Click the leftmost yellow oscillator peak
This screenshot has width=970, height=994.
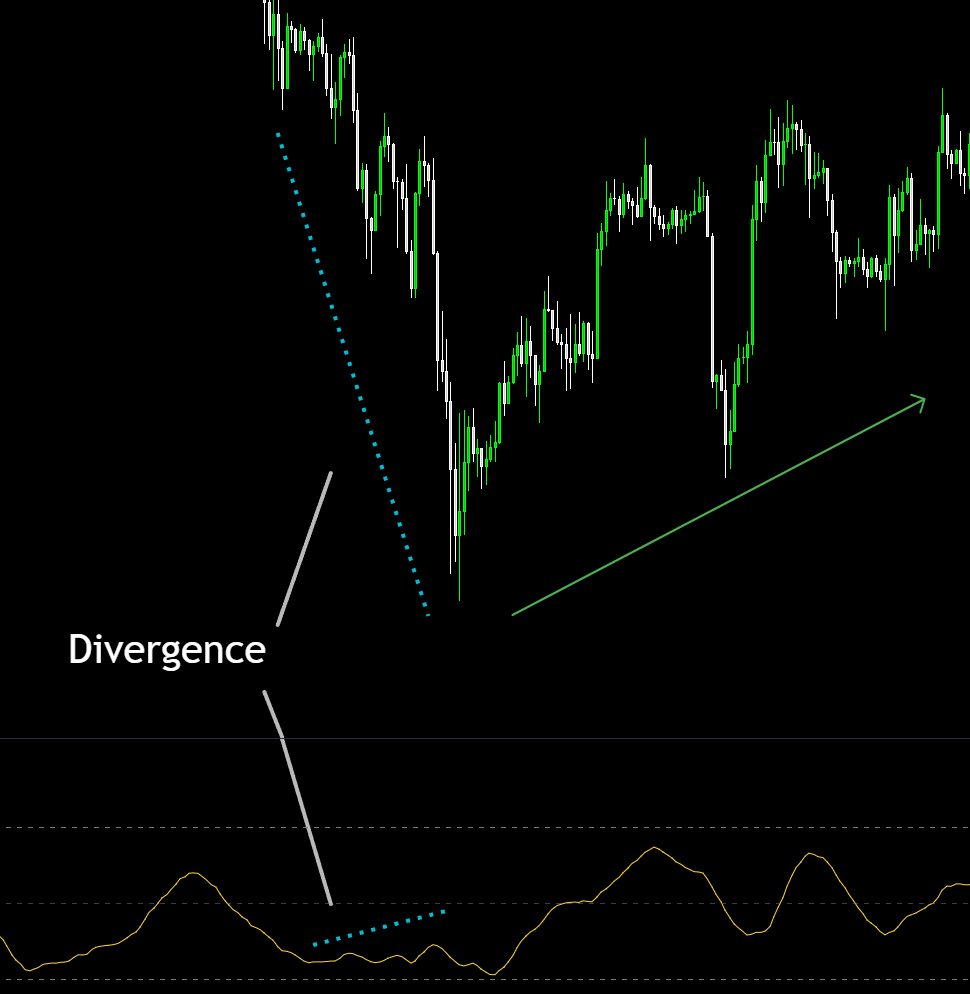(194, 874)
